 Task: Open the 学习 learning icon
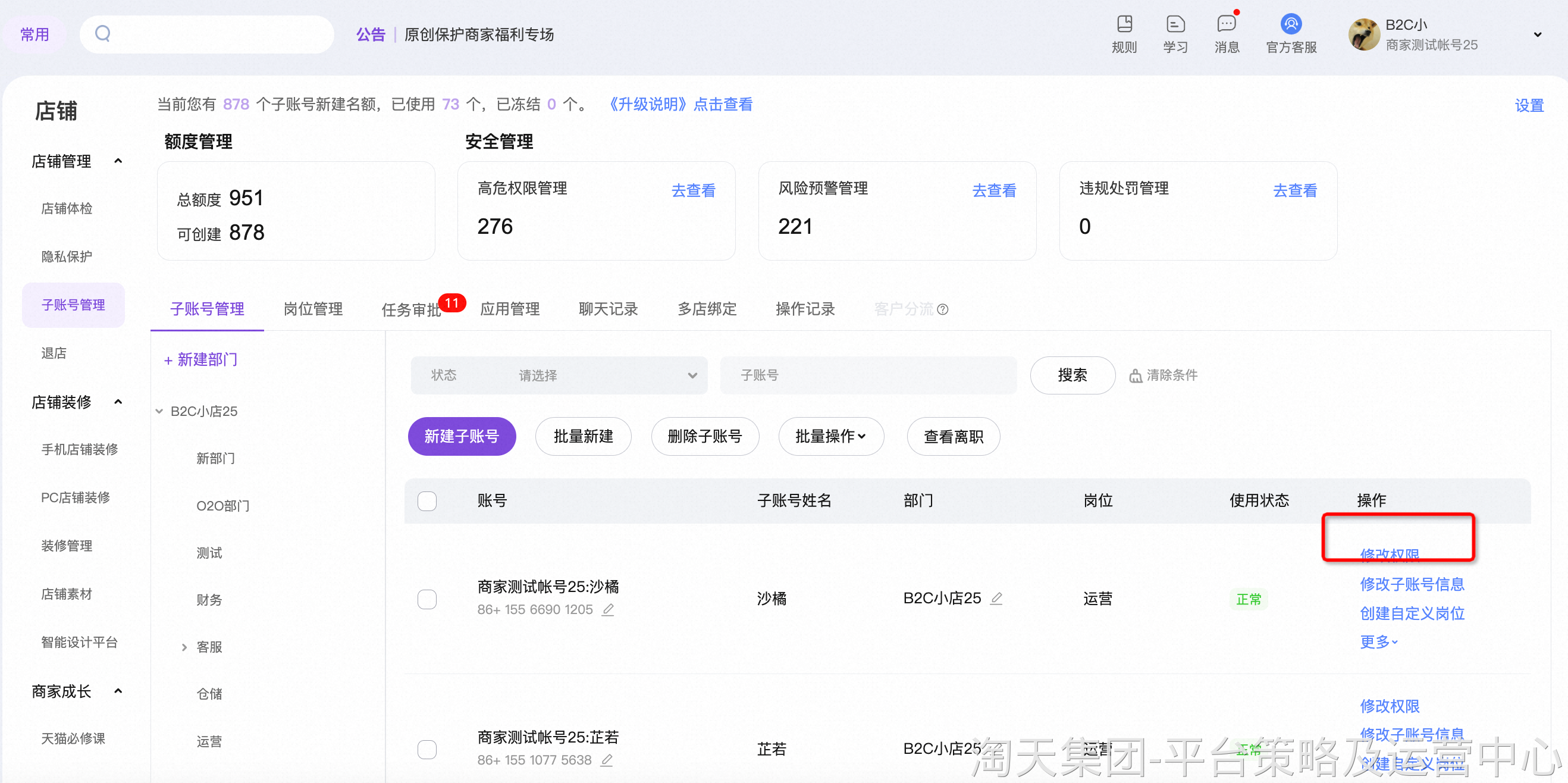(1175, 24)
